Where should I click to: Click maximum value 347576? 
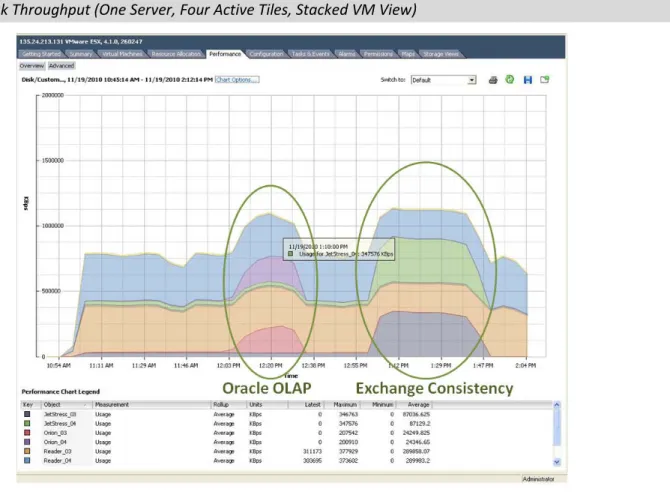click(x=348, y=424)
